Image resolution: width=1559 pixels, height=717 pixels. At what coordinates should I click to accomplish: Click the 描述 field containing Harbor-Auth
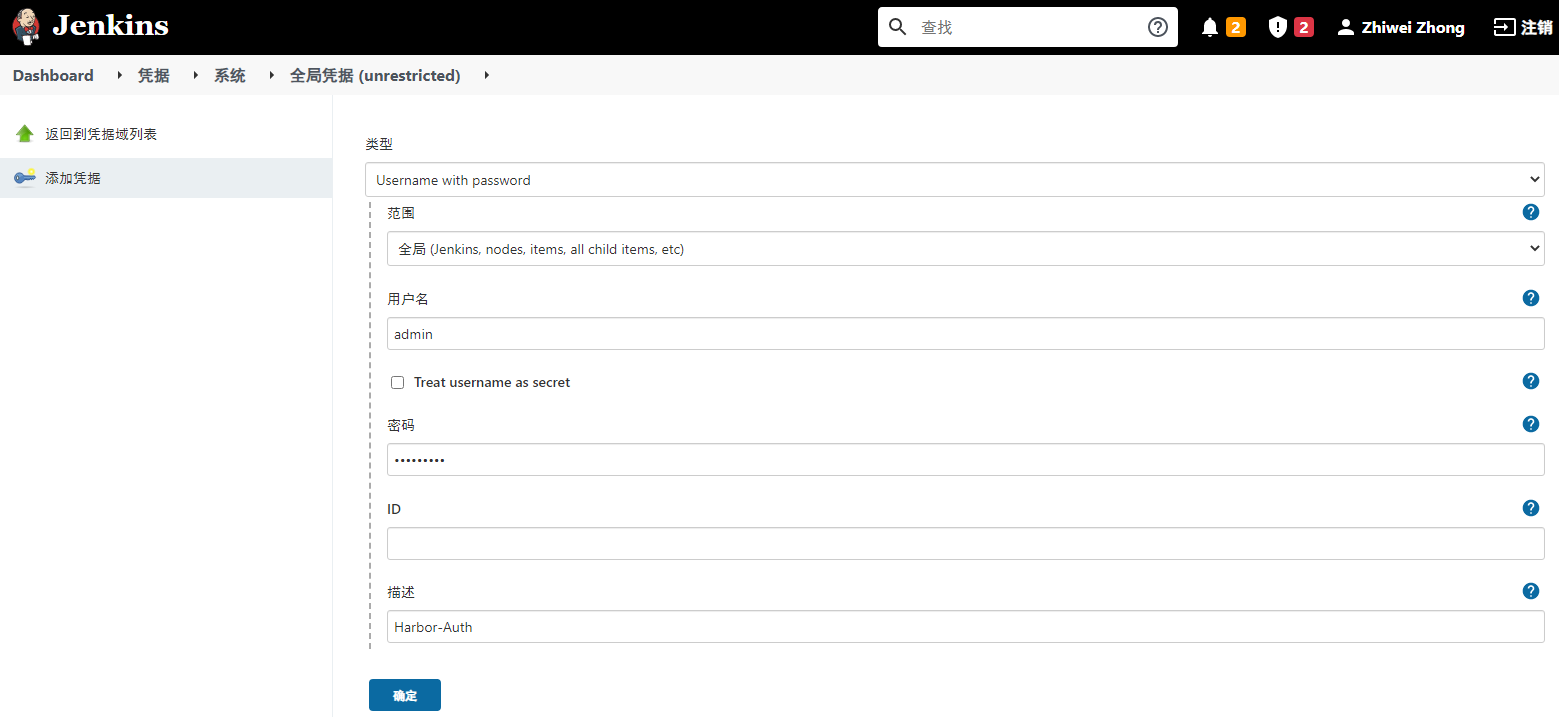coord(965,627)
